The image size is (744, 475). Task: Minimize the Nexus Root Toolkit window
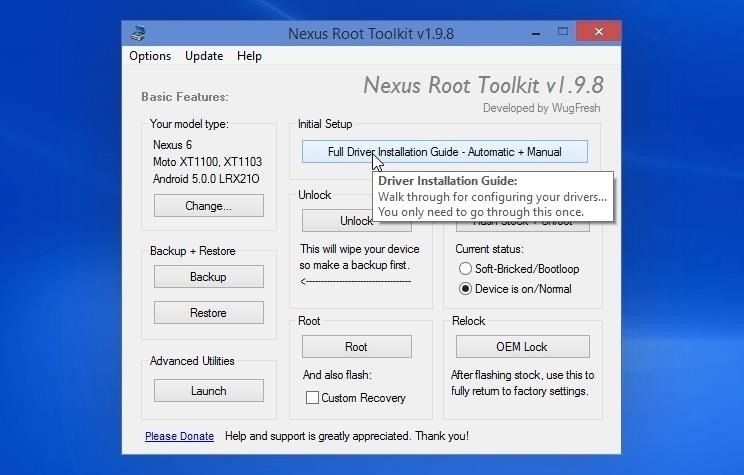point(536,33)
